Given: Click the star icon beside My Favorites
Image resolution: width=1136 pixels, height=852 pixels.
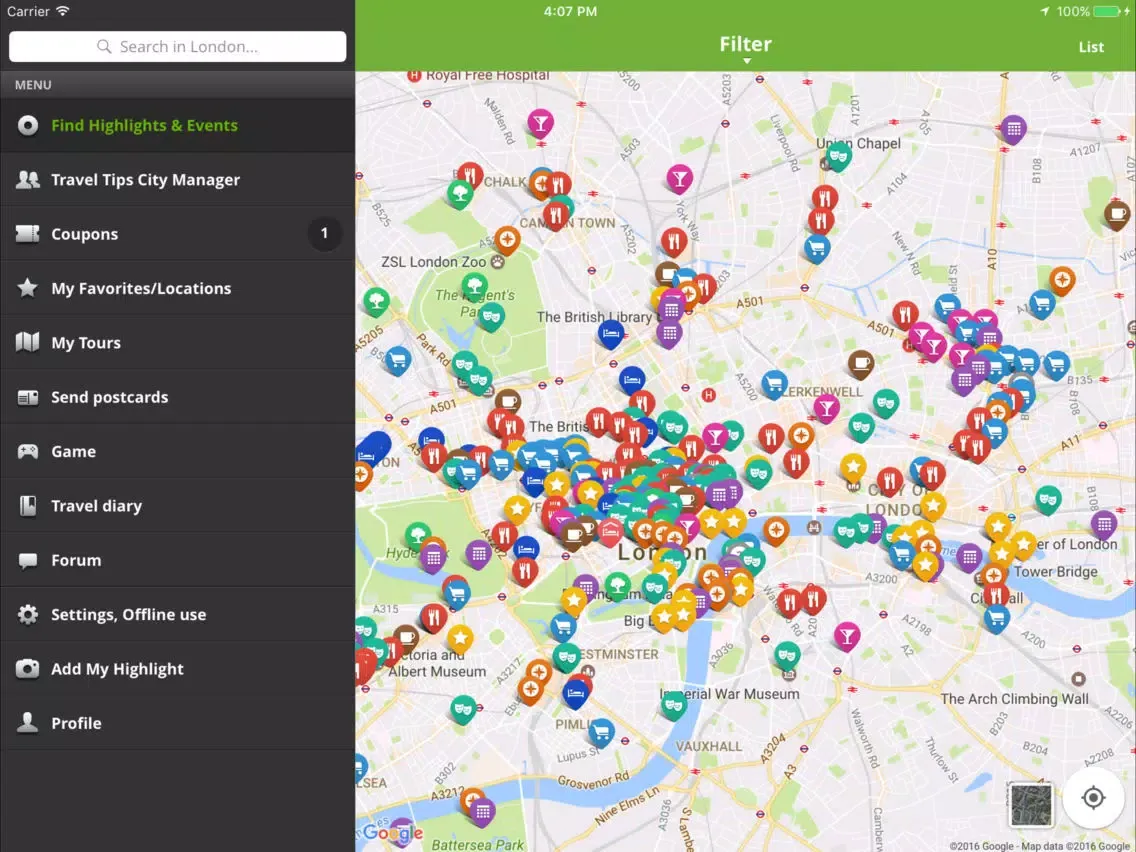Looking at the screenshot, I should 28,288.
